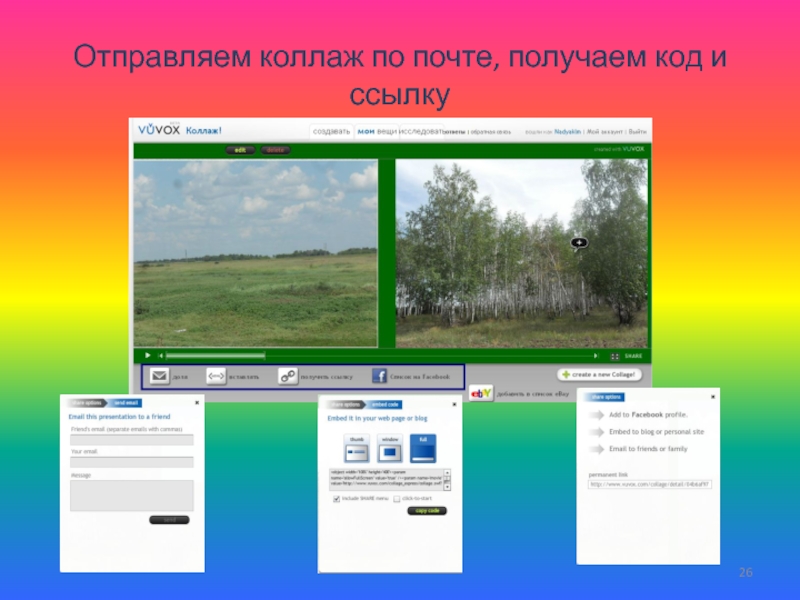Click the delete button above collage
This screenshot has height=600, width=800.
tap(275, 150)
